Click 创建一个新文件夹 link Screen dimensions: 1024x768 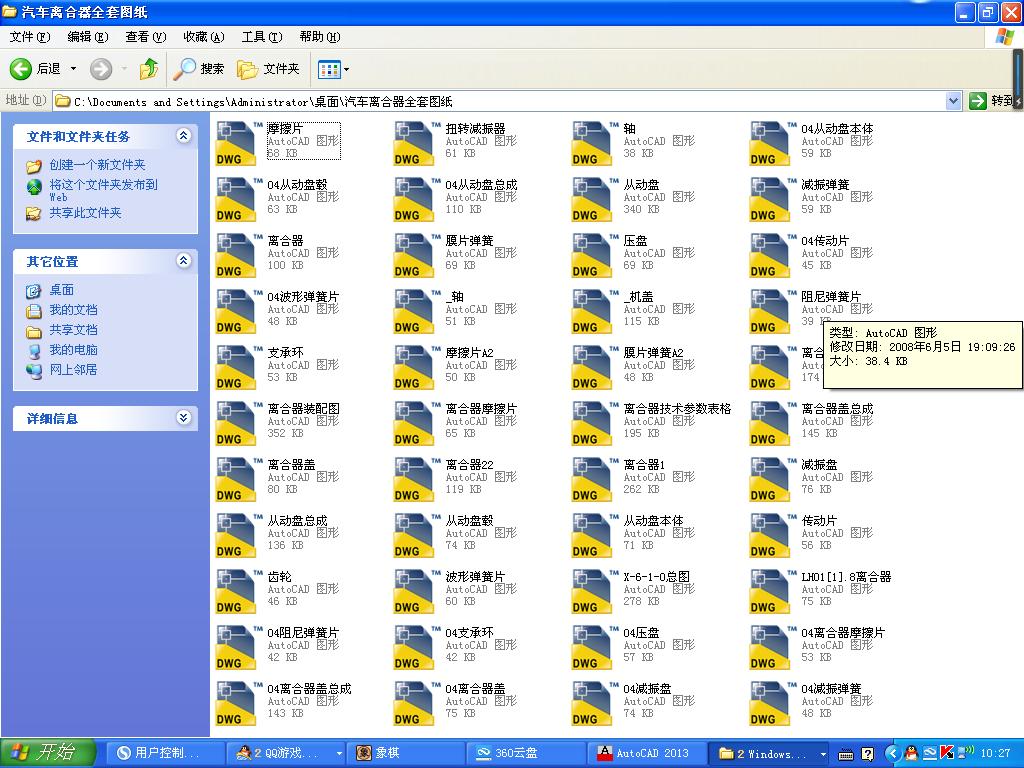pos(97,165)
